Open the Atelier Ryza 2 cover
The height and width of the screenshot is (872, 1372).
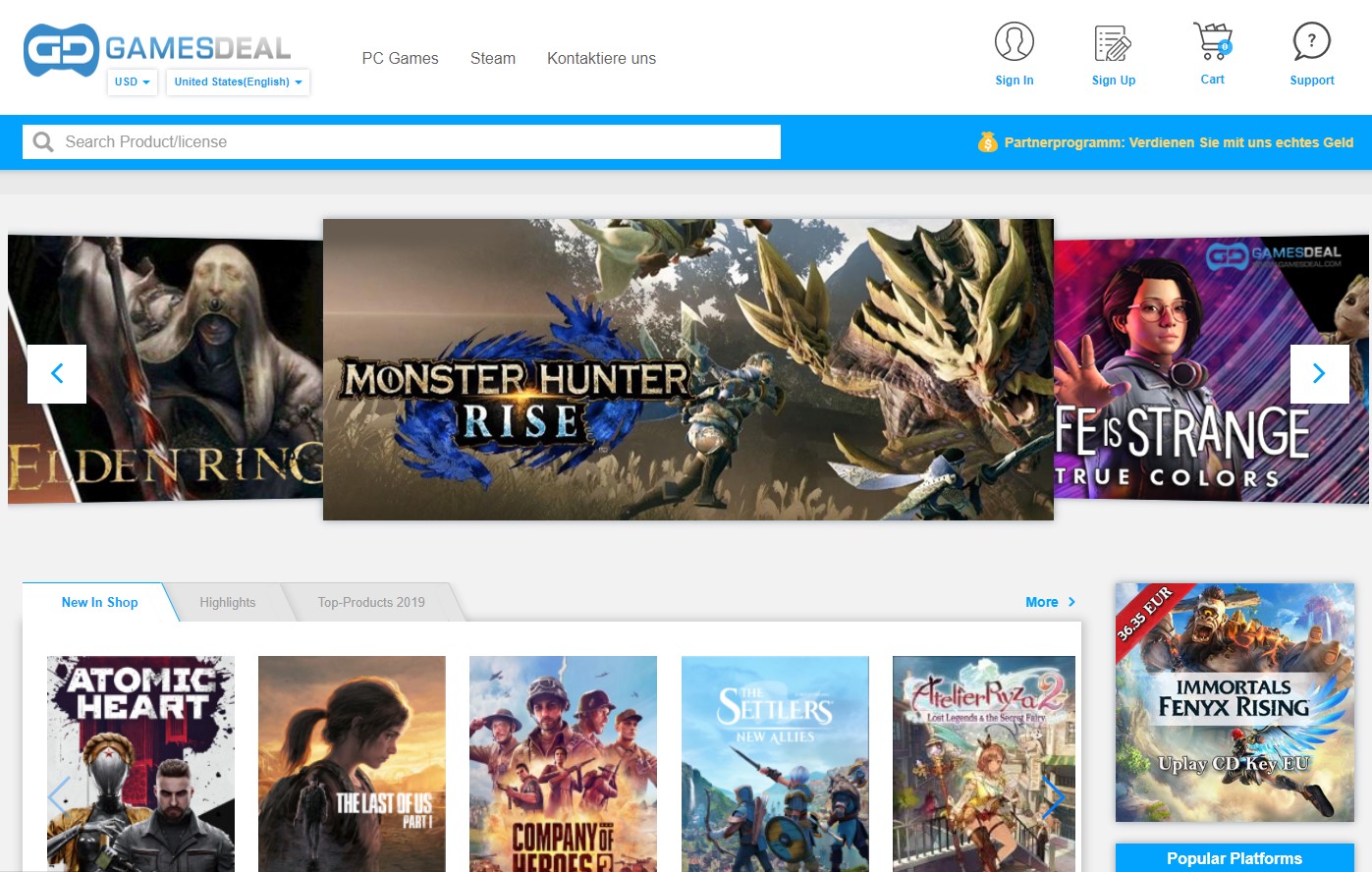(984, 763)
